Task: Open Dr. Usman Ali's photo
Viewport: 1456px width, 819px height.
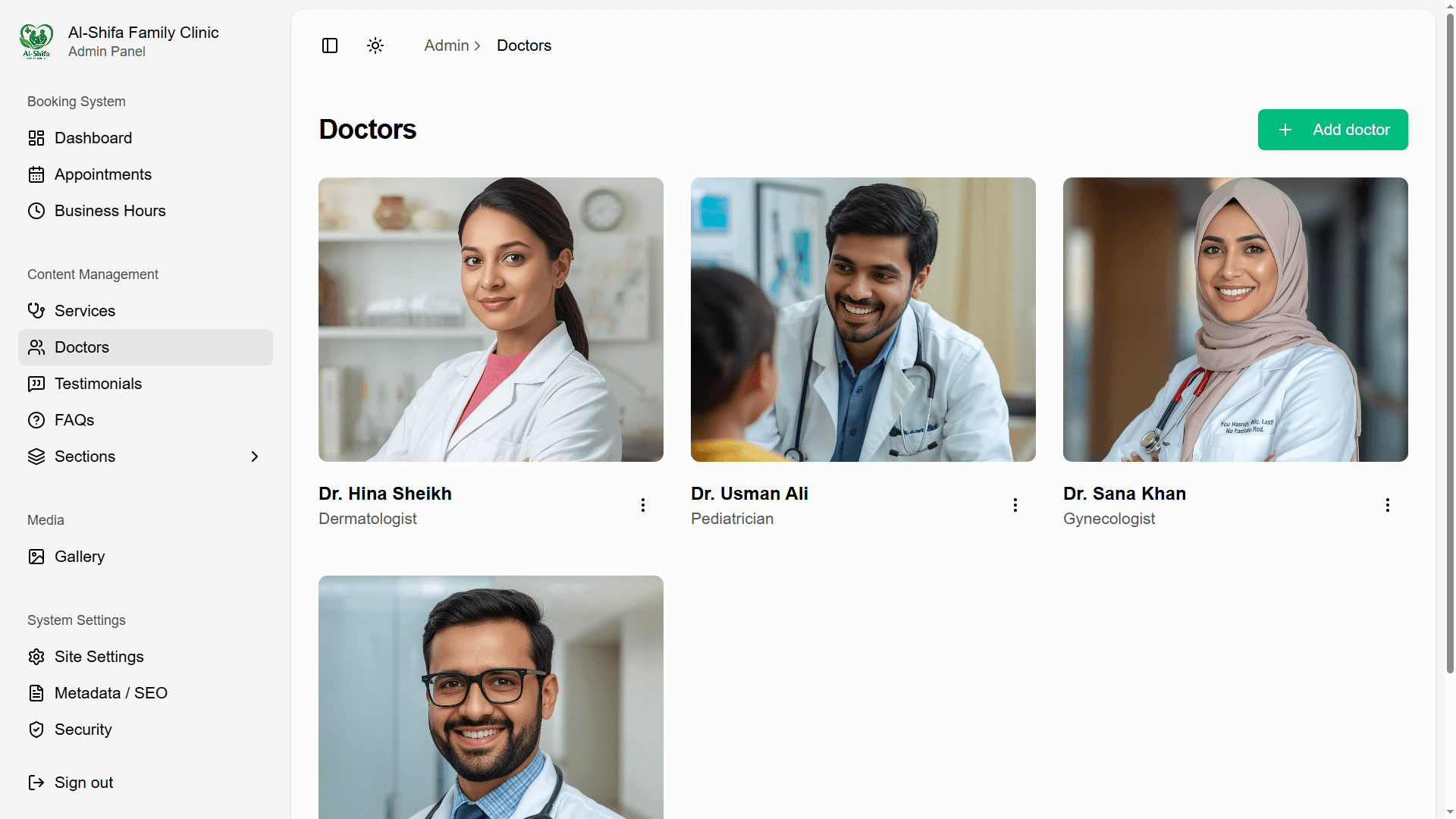Action: click(863, 319)
